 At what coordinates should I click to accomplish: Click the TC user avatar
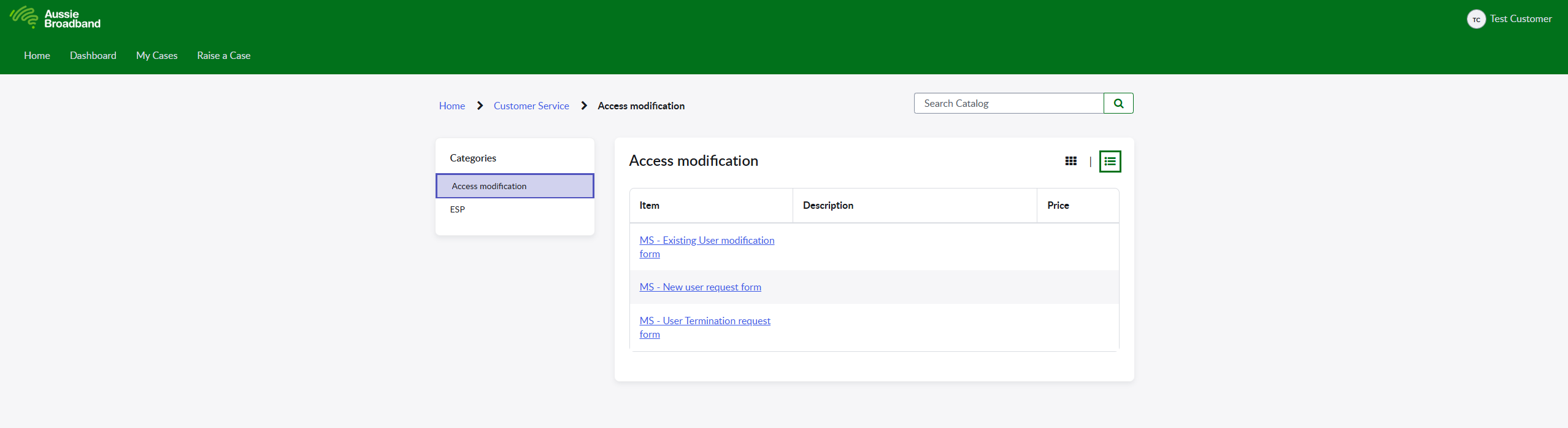pyautogui.click(x=1476, y=19)
